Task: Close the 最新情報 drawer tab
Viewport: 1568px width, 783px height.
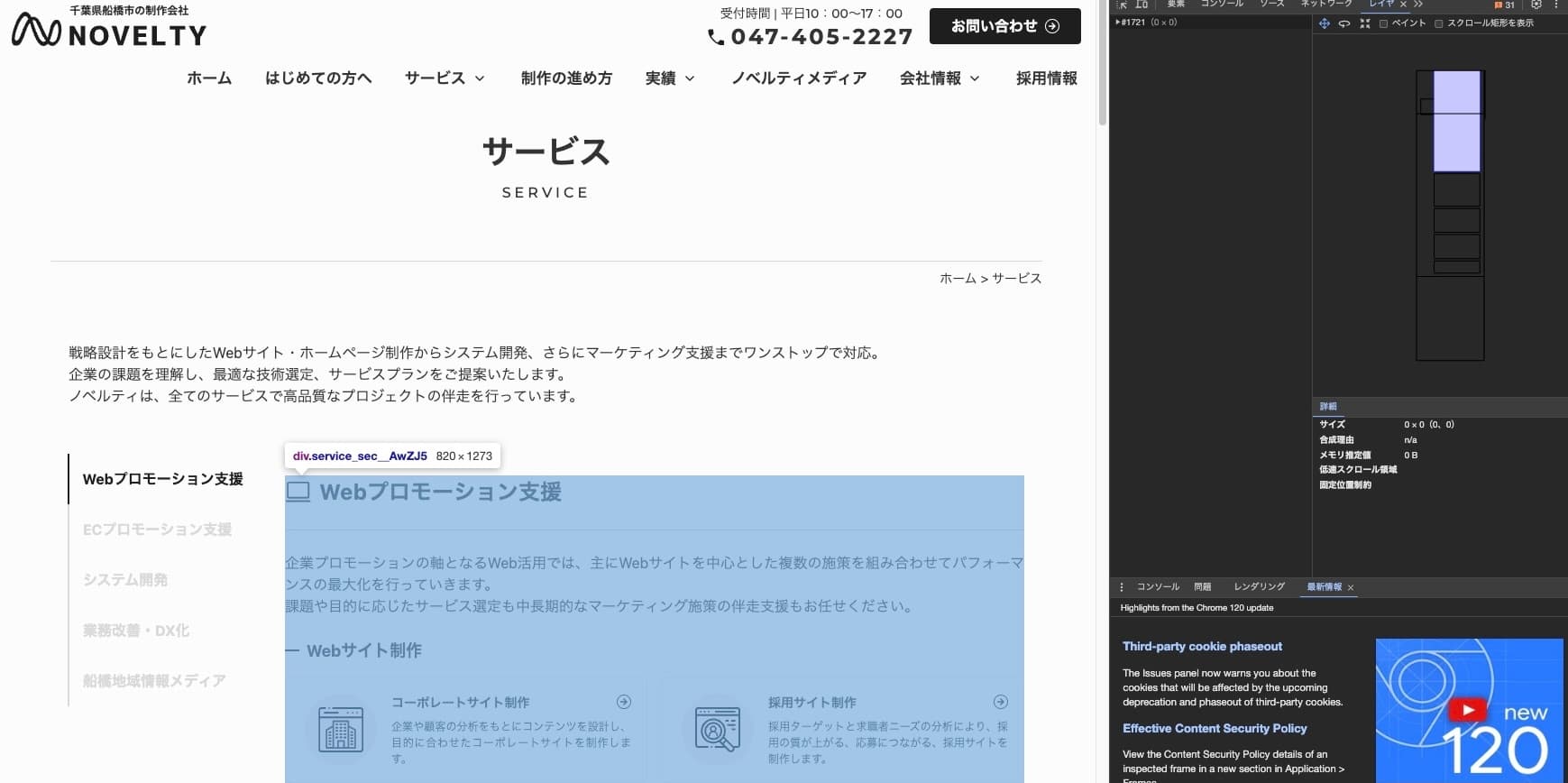Action: [x=1351, y=587]
